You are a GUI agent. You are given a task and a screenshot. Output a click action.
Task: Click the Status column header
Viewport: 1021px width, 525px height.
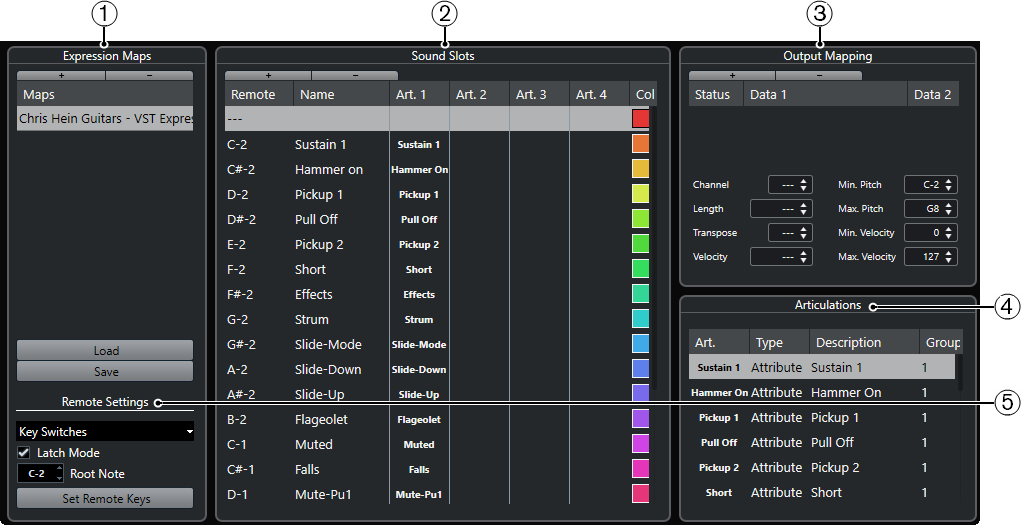click(x=716, y=94)
